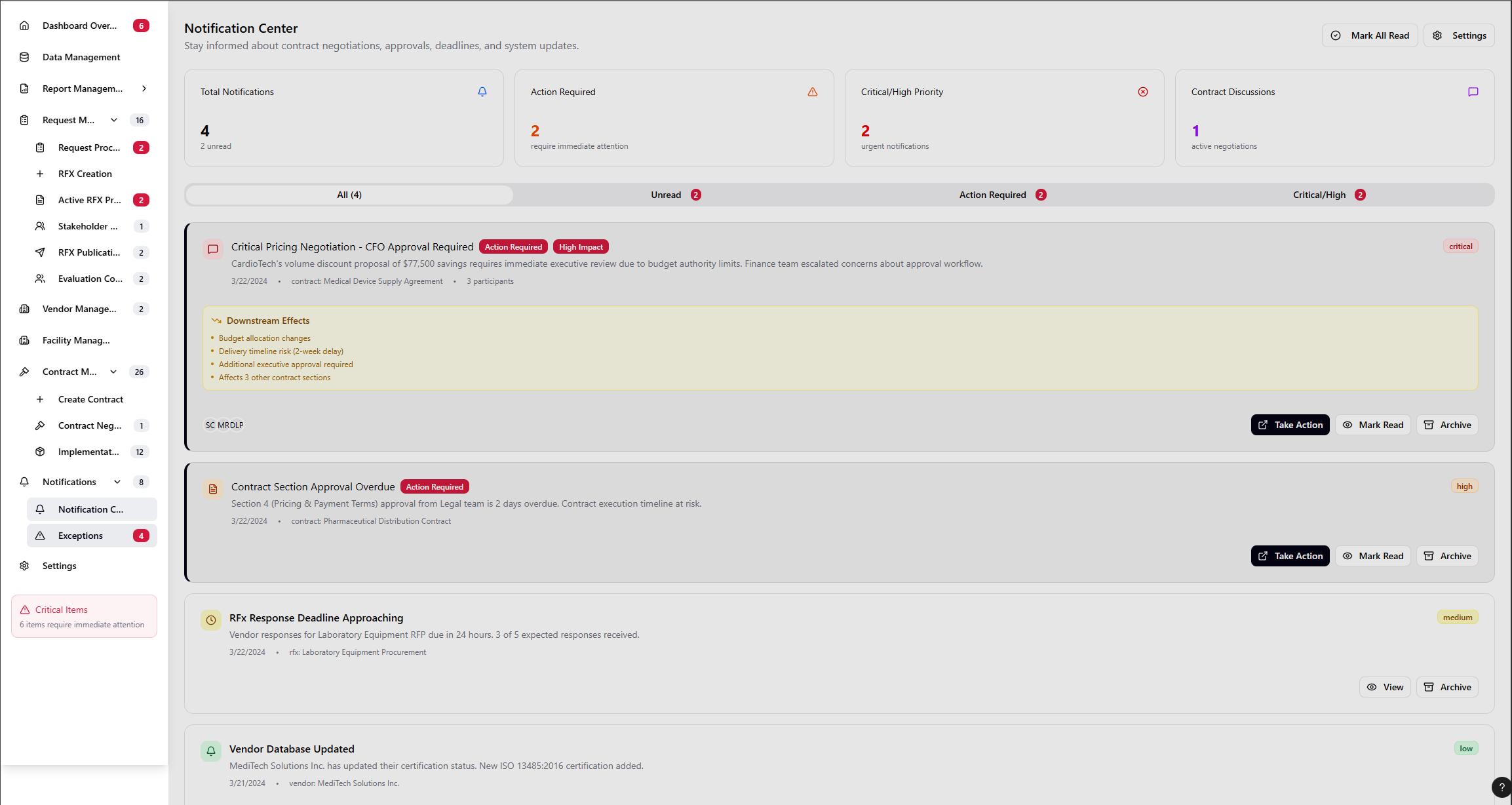The image size is (1512, 805).
Task: Collapse the Notifications section in the sidebar
Action: [117, 481]
